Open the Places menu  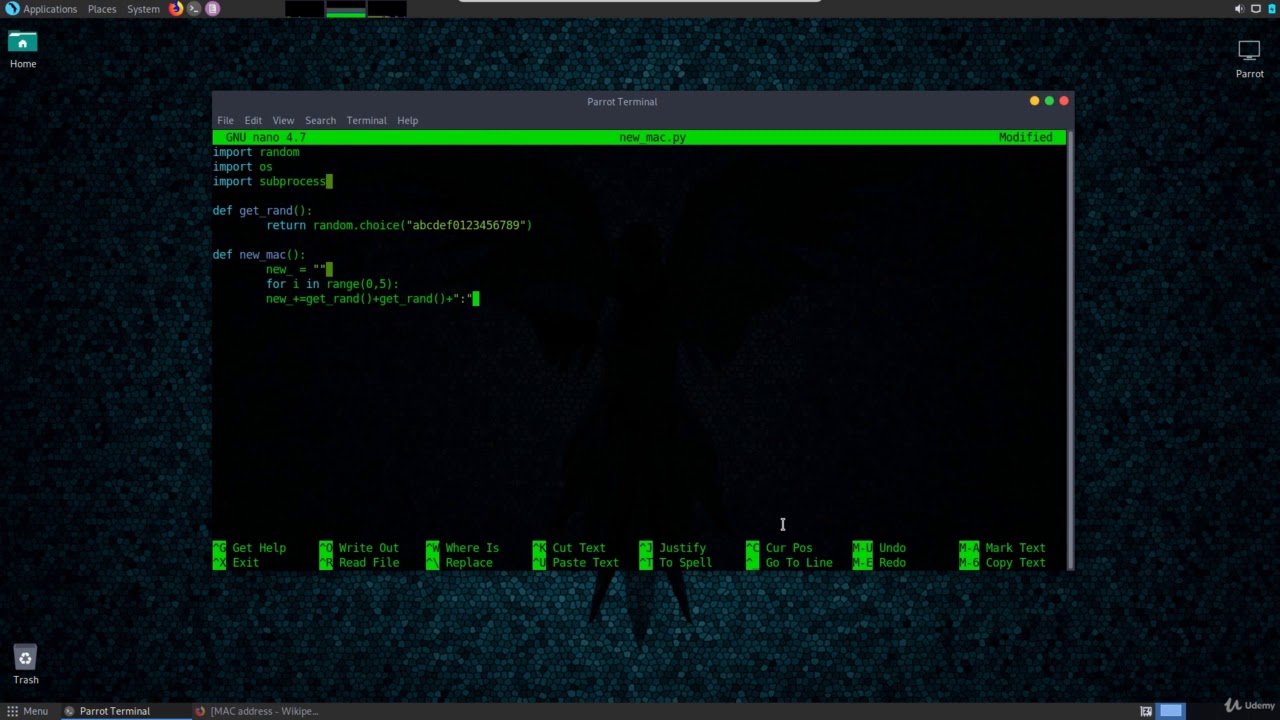coord(102,9)
